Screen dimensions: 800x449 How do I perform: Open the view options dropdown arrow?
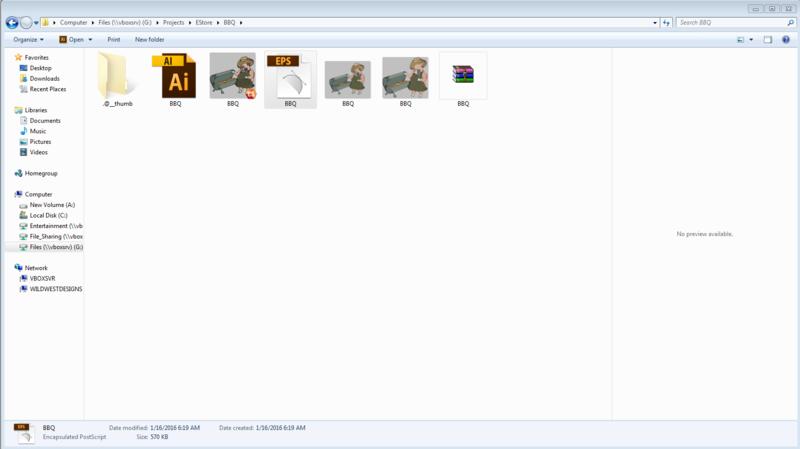(751, 39)
